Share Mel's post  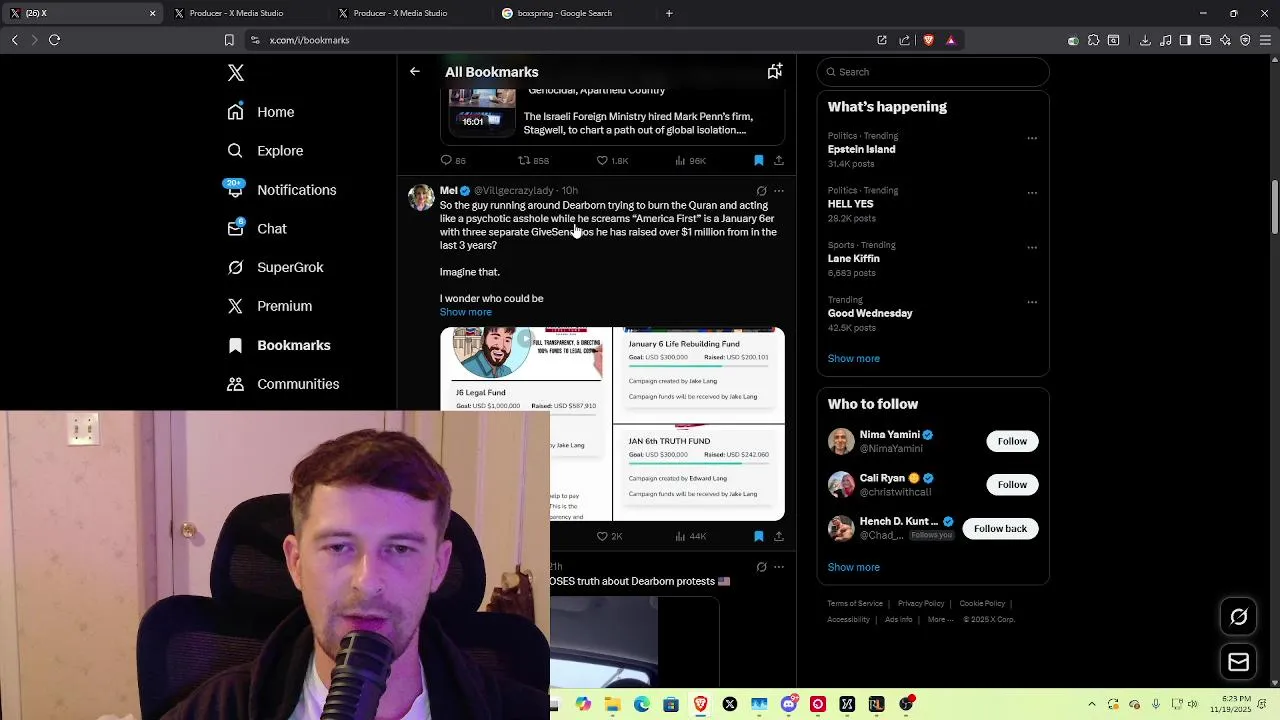(x=779, y=537)
